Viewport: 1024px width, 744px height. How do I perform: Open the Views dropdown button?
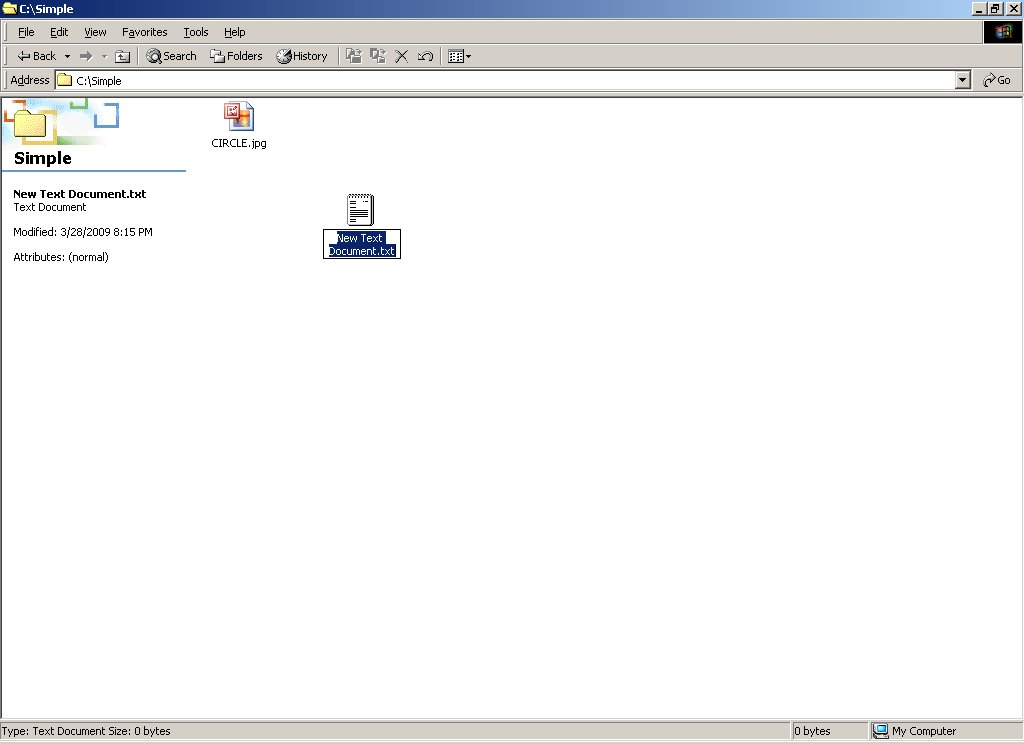point(460,56)
